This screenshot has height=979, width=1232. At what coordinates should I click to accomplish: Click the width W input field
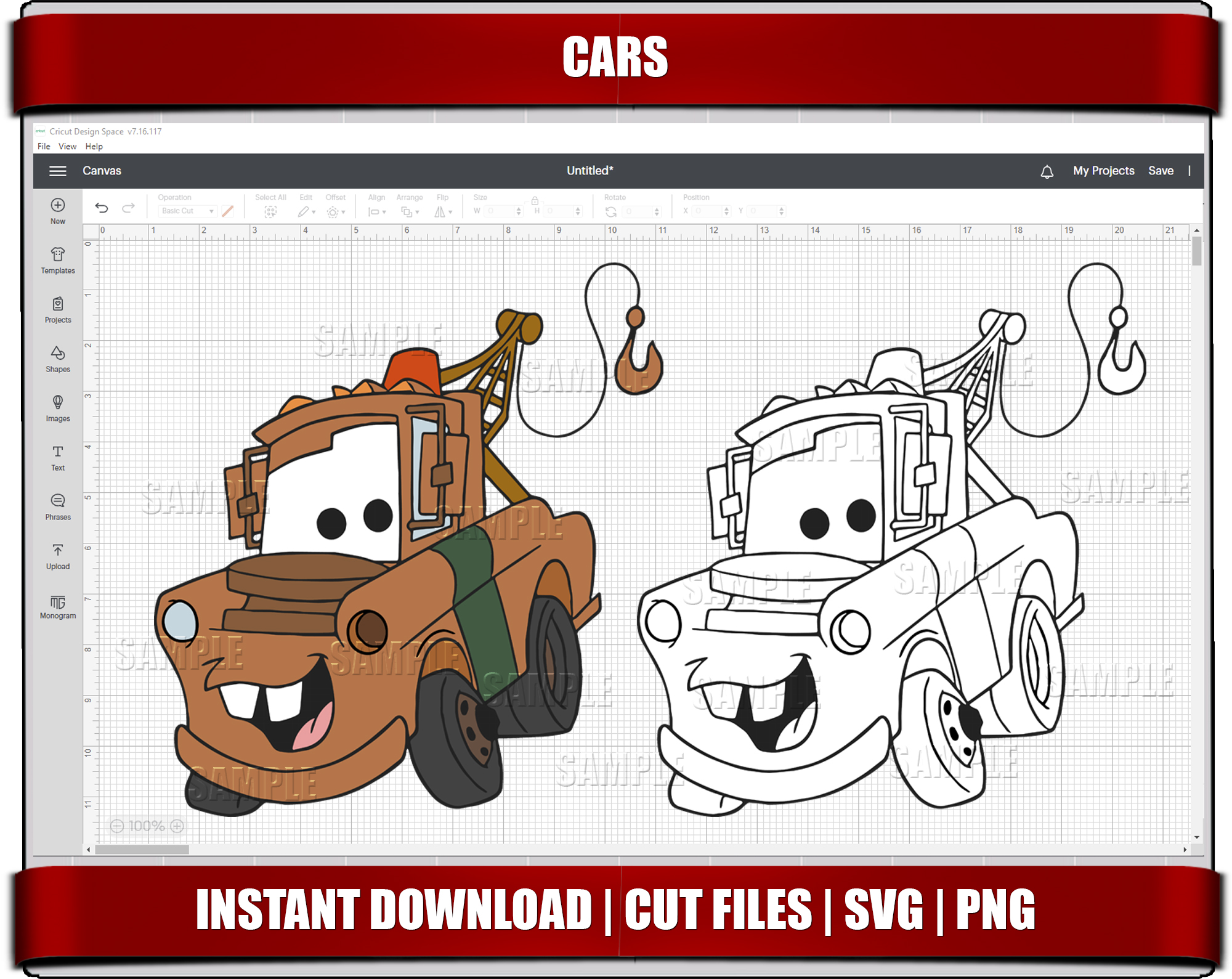click(504, 211)
